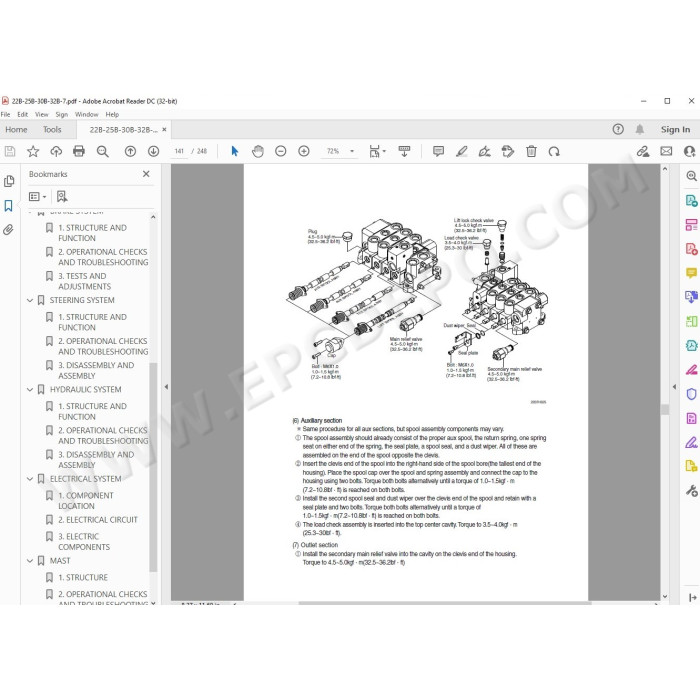Switch to the Tools tab
This screenshot has width=700, height=700.
point(52,129)
